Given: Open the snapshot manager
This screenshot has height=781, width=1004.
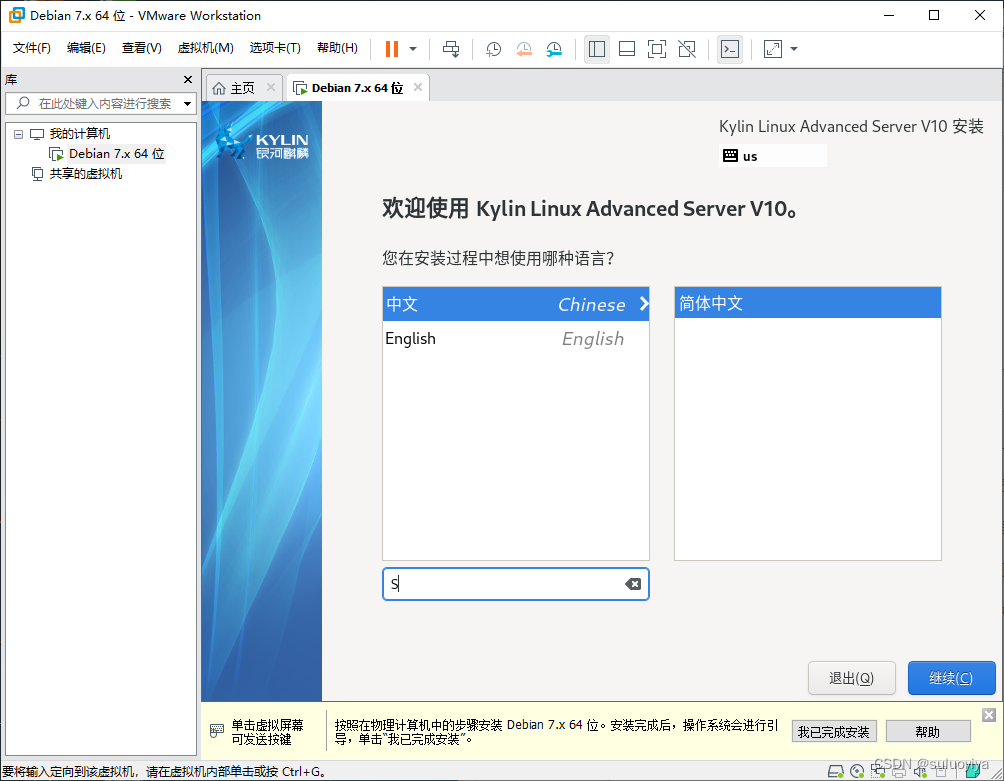Looking at the screenshot, I should coord(556,48).
